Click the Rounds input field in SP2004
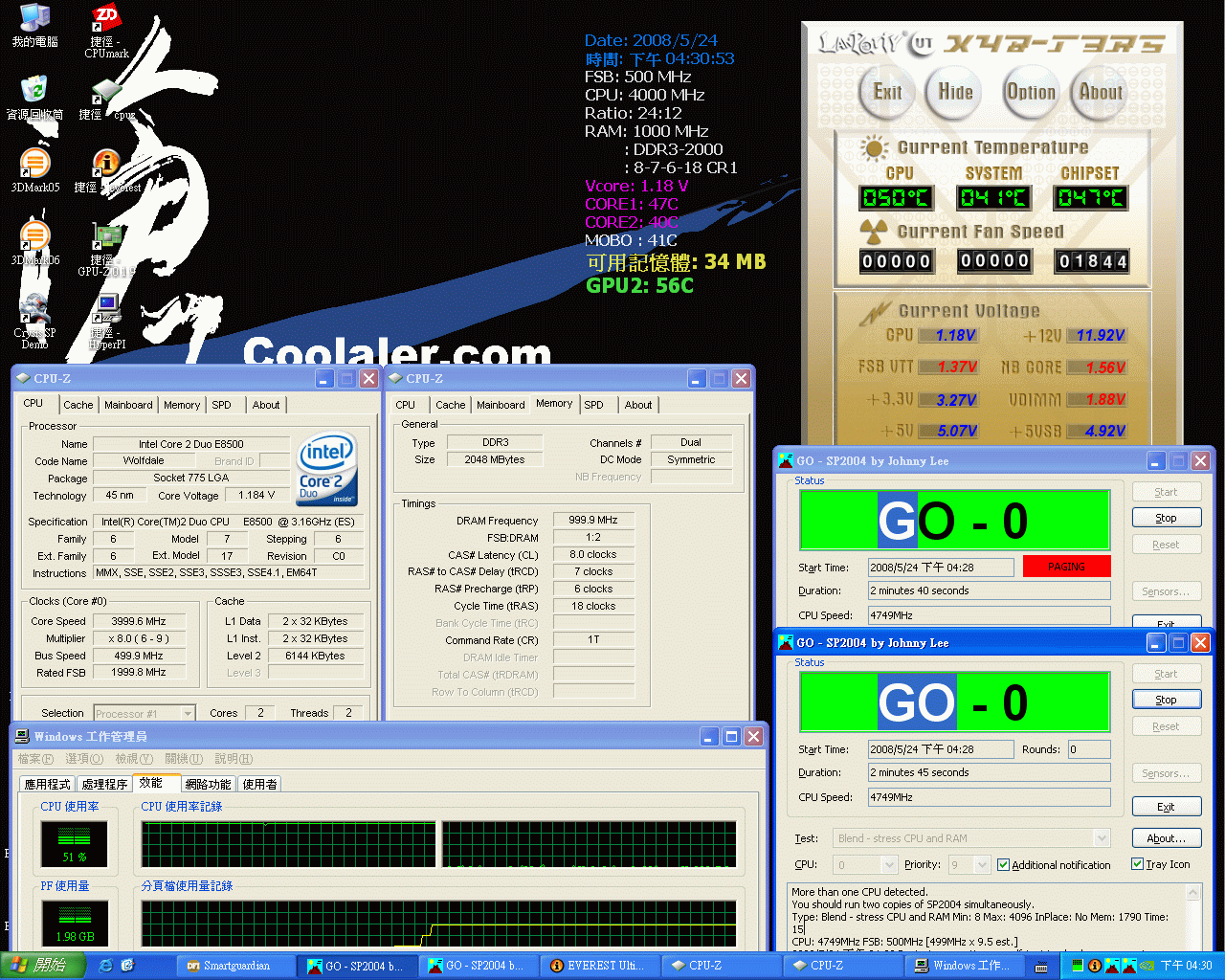 point(1089,749)
